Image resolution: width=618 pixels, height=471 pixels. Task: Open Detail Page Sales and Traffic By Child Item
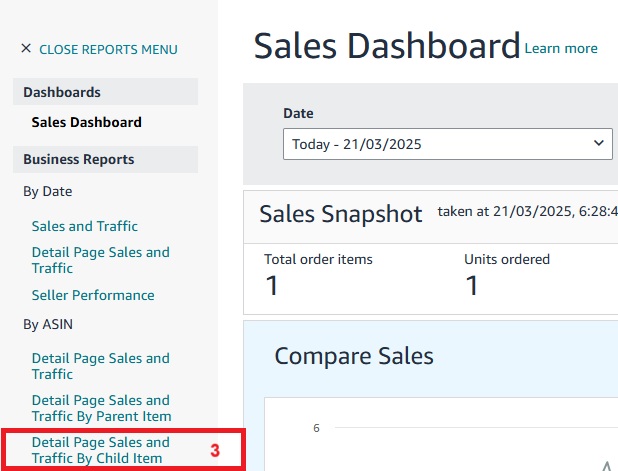(x=101, y=450)
